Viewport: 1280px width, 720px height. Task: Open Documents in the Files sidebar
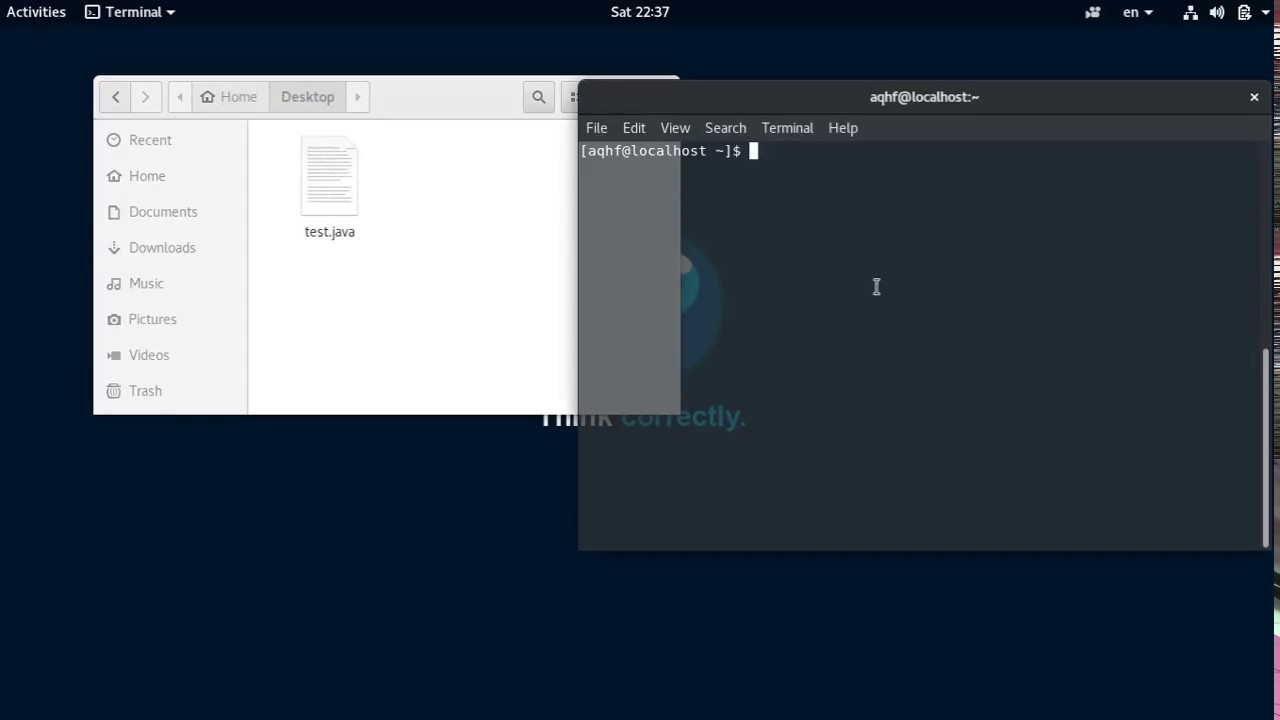(x=170, y=212)
